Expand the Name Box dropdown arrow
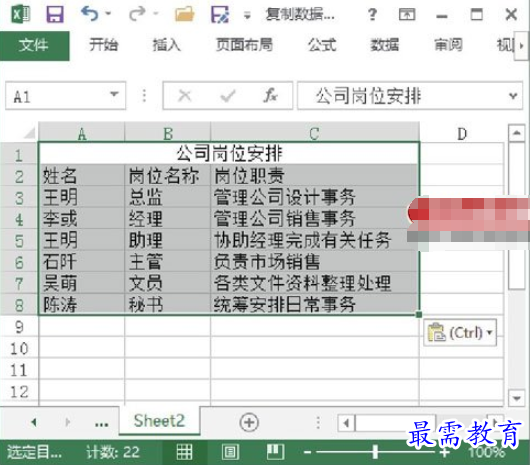The height and width of the screenshot is (465, 530). click(115, 94)
